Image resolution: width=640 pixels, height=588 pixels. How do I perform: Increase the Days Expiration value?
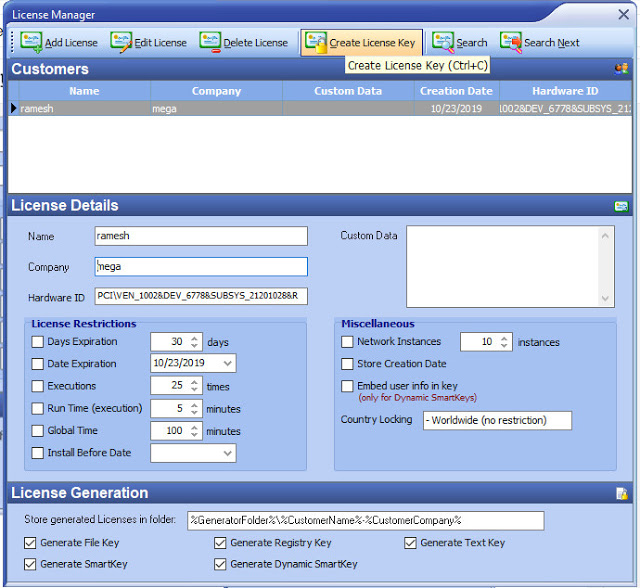pos(194,338)
